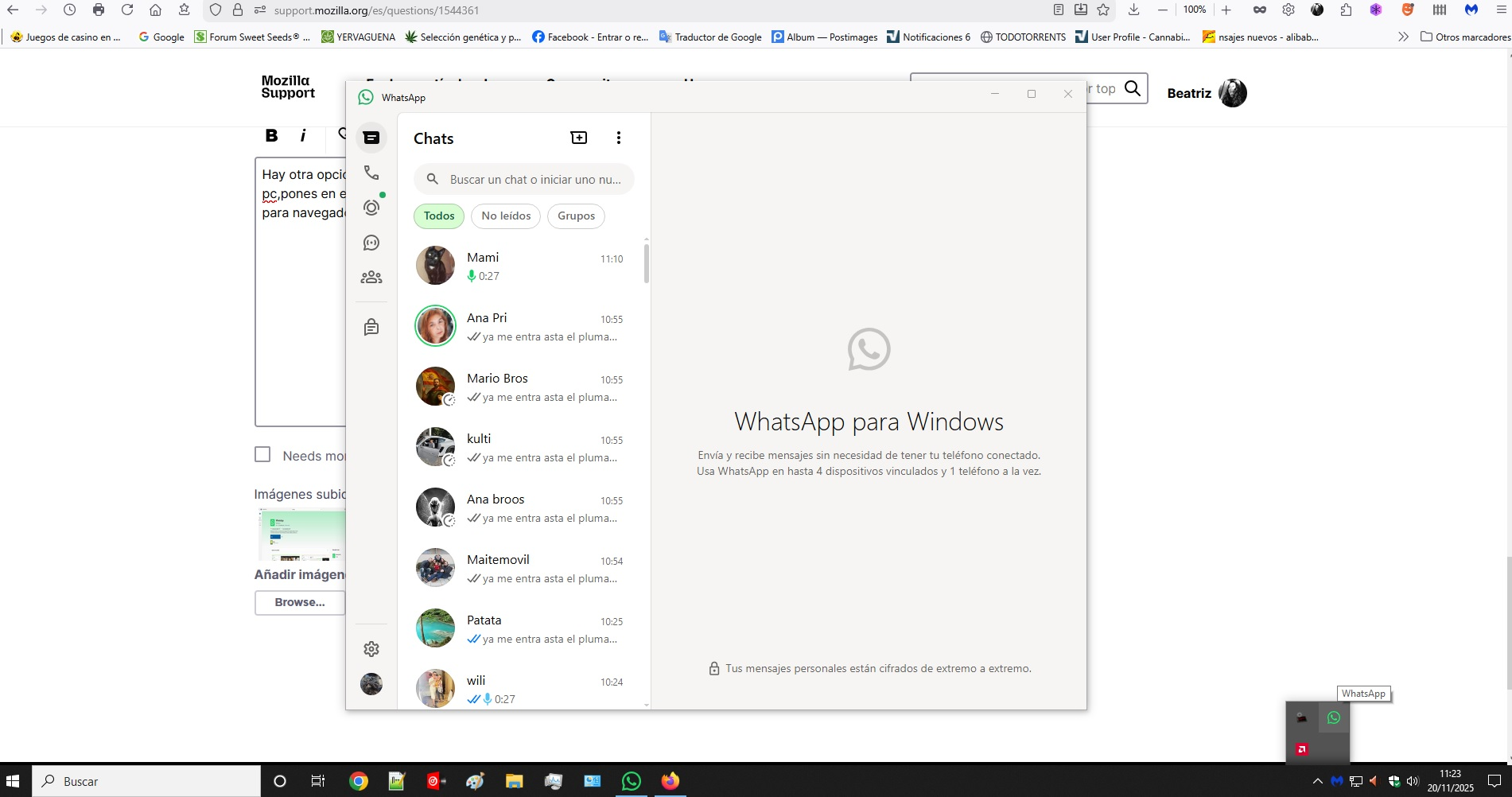Open the Firefox hamburger application menu
The height and width of the screenshot is (797, 1512).
point(1502,10)
